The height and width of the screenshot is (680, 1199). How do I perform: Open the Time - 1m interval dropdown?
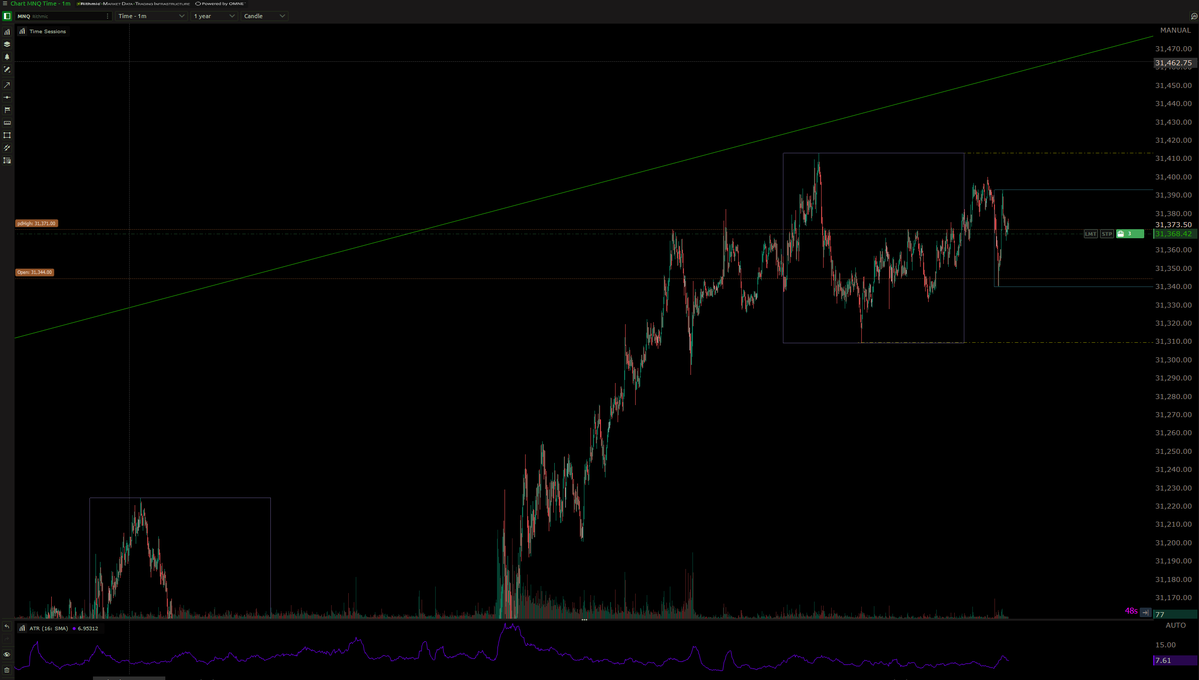(x=151, y=16)
